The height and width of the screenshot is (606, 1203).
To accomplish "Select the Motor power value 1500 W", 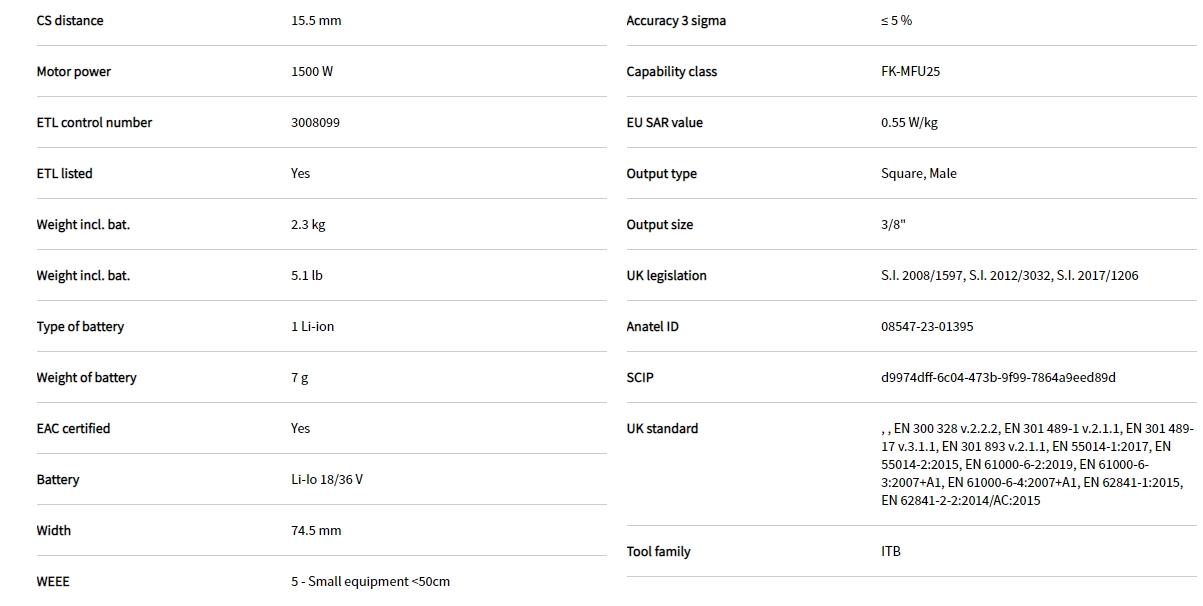I will [x=312, y=72].
